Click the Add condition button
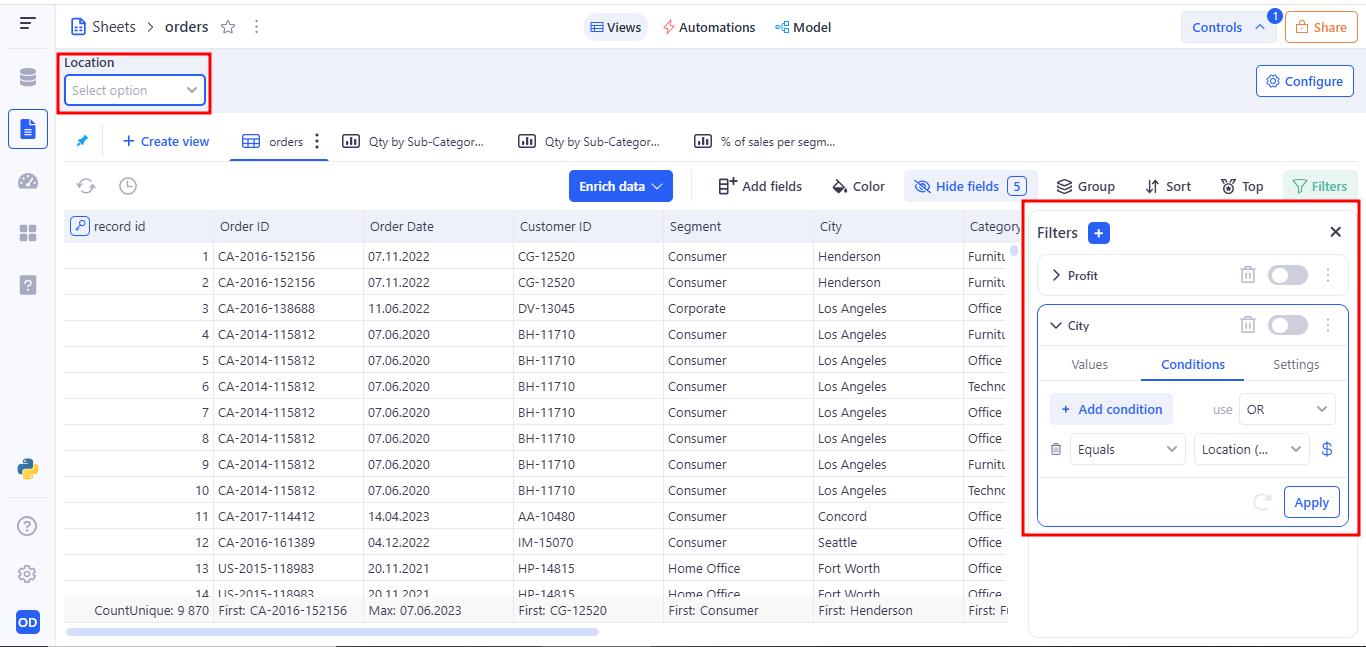The image size is (1366, 647). (x=1111, y=409)
